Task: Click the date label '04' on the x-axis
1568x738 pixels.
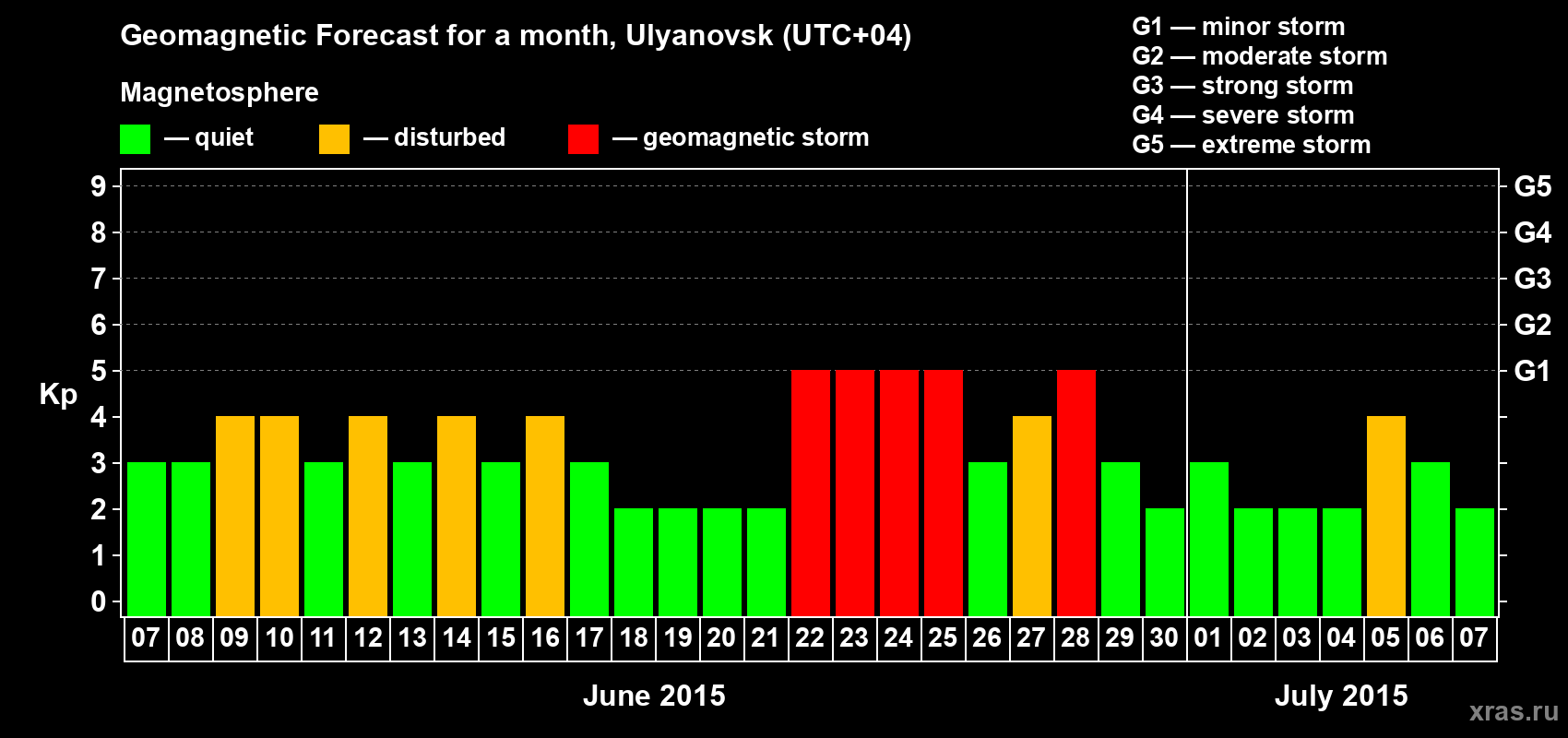Action: pyautogui.click(x=1341, y=638)
